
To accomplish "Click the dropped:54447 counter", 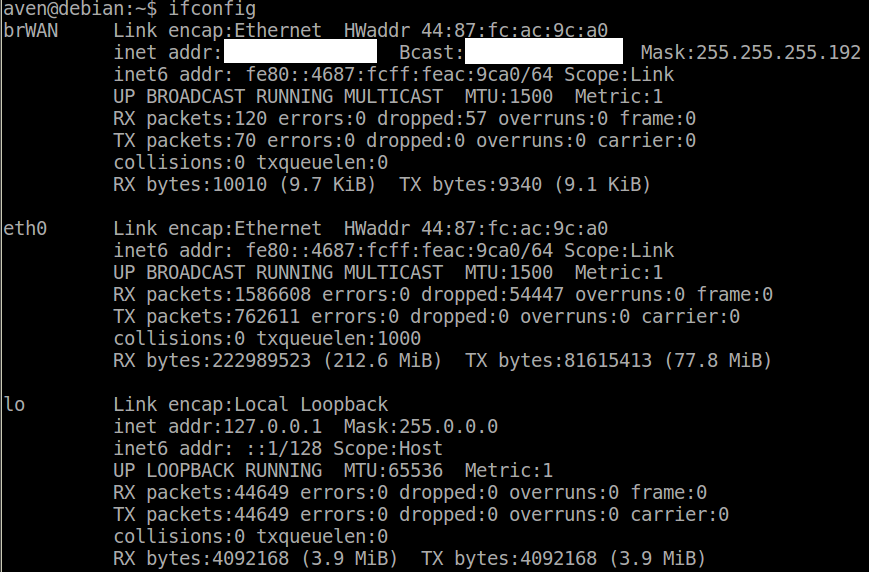I will tap(493, 294).
